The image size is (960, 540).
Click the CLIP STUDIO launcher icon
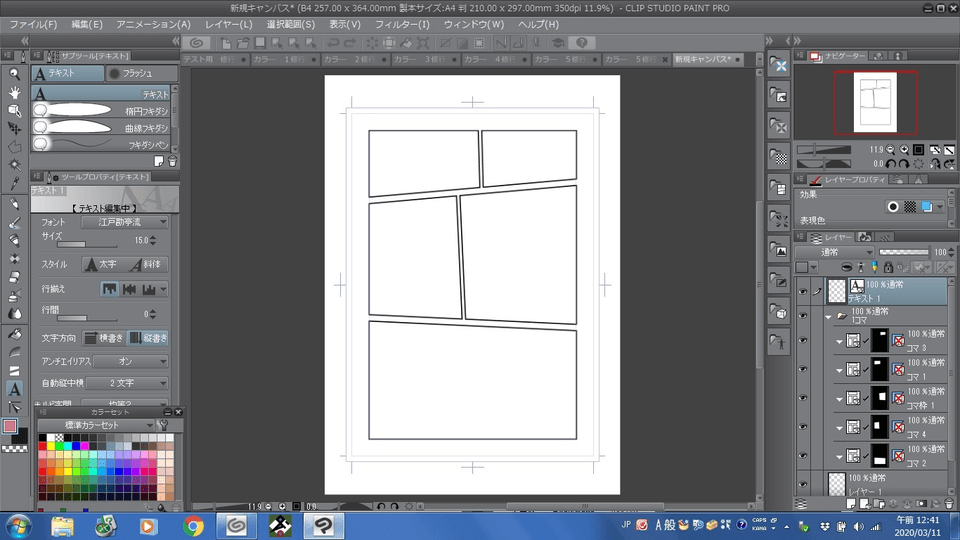pyautogui.click(x=196, y=43)
